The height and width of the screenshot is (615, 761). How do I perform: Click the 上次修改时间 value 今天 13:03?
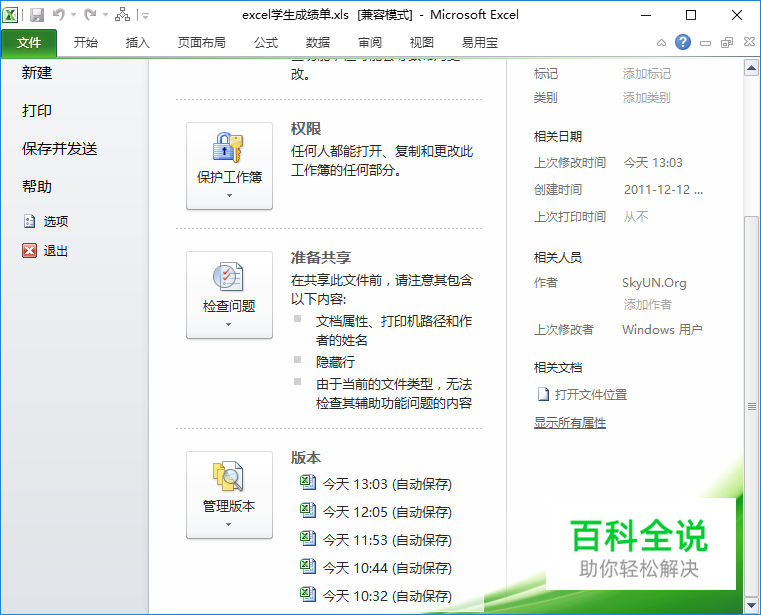point(653,163)
